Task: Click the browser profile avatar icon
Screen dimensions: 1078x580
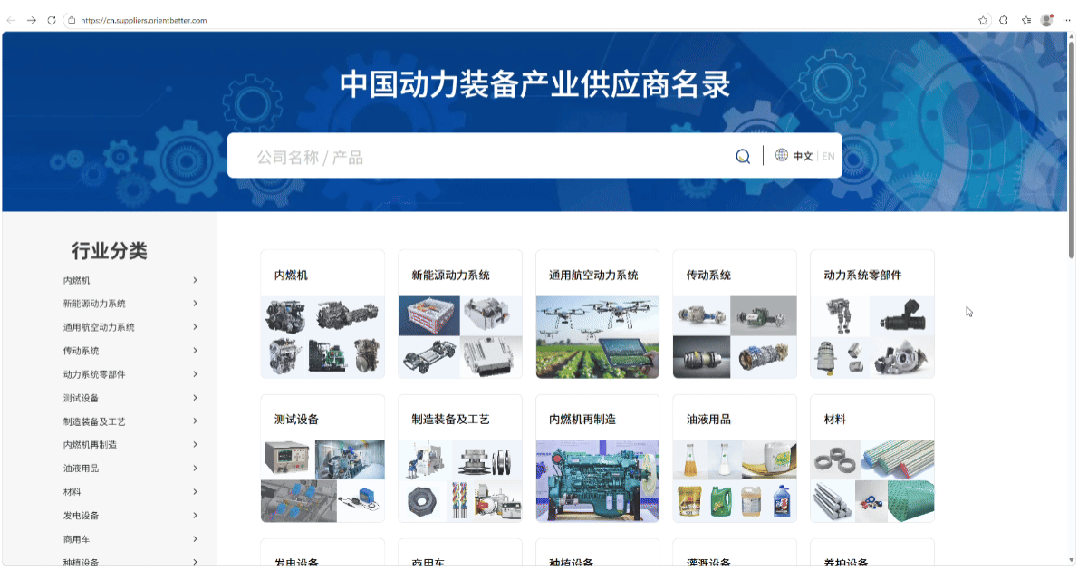Action: (1046, 20)
